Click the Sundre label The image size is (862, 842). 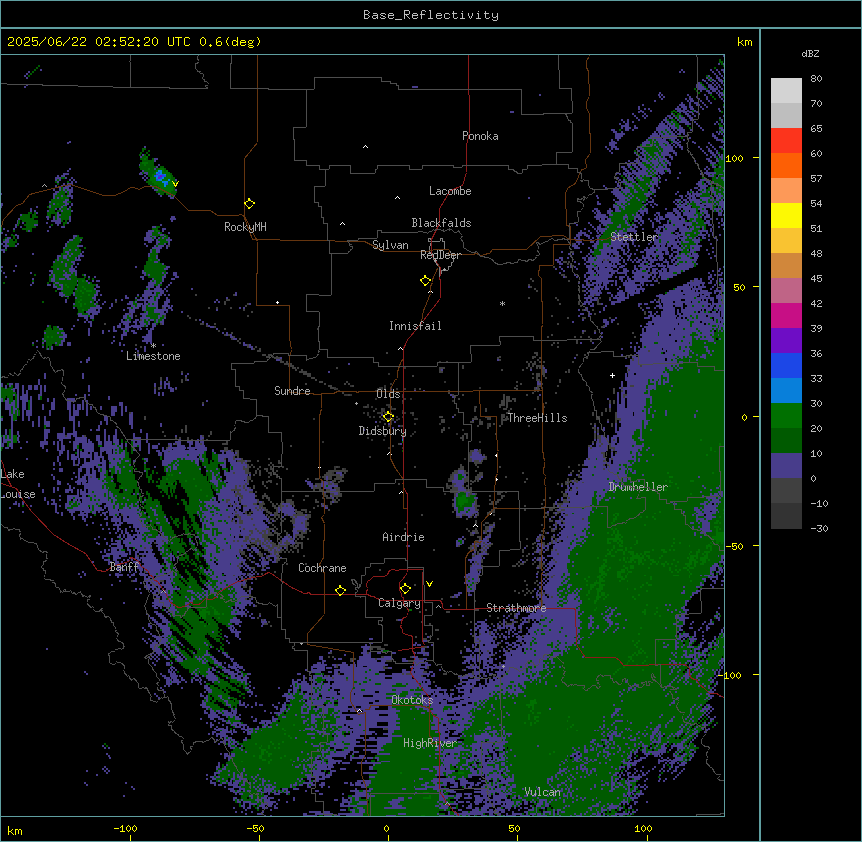point(292,391)
